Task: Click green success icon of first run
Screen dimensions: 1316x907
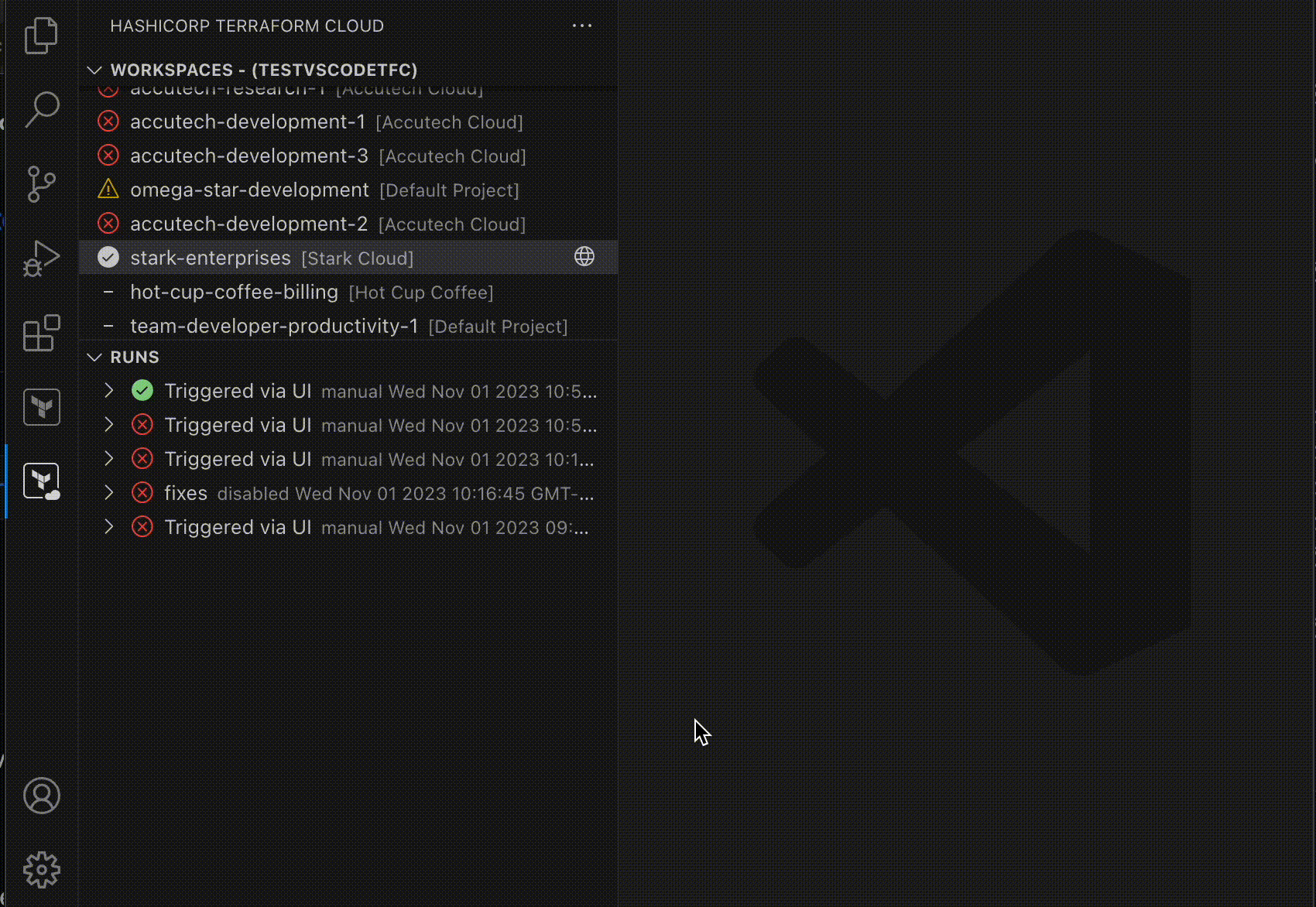Action: tap(142, 390)
